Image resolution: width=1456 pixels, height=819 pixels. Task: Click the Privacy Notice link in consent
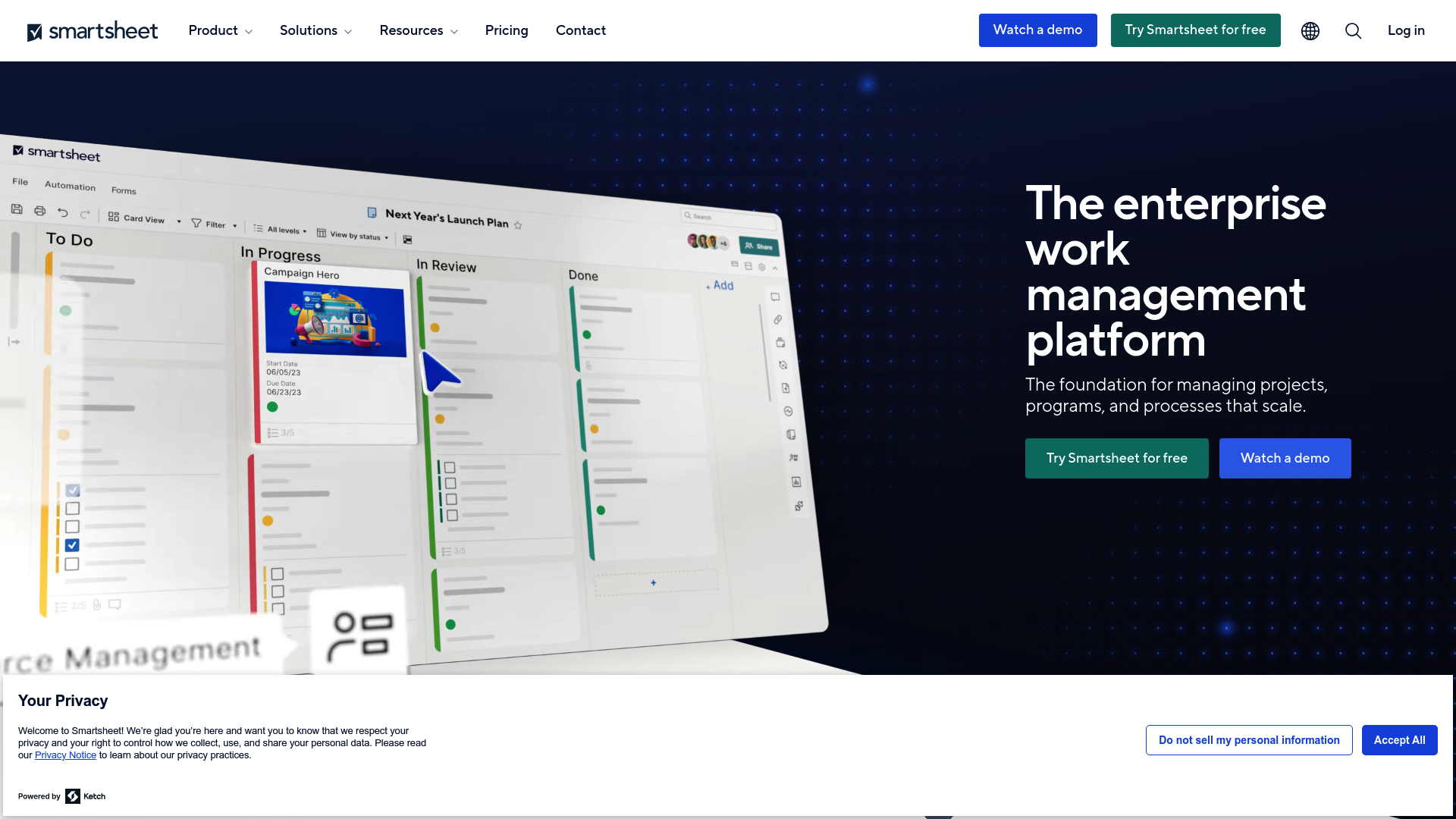(x=65, y=755)
